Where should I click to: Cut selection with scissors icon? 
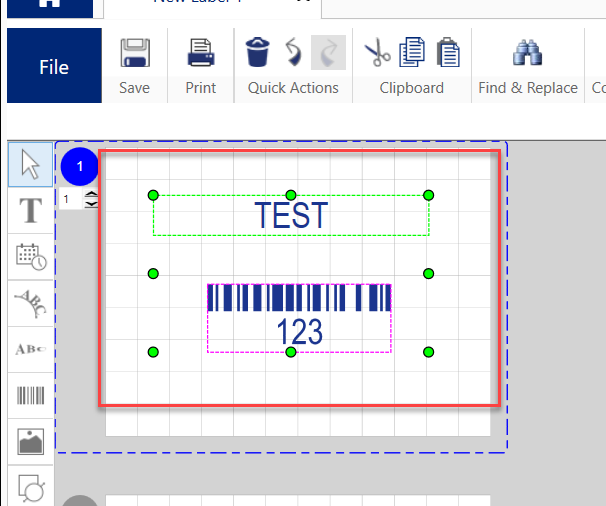pos(377,52)
